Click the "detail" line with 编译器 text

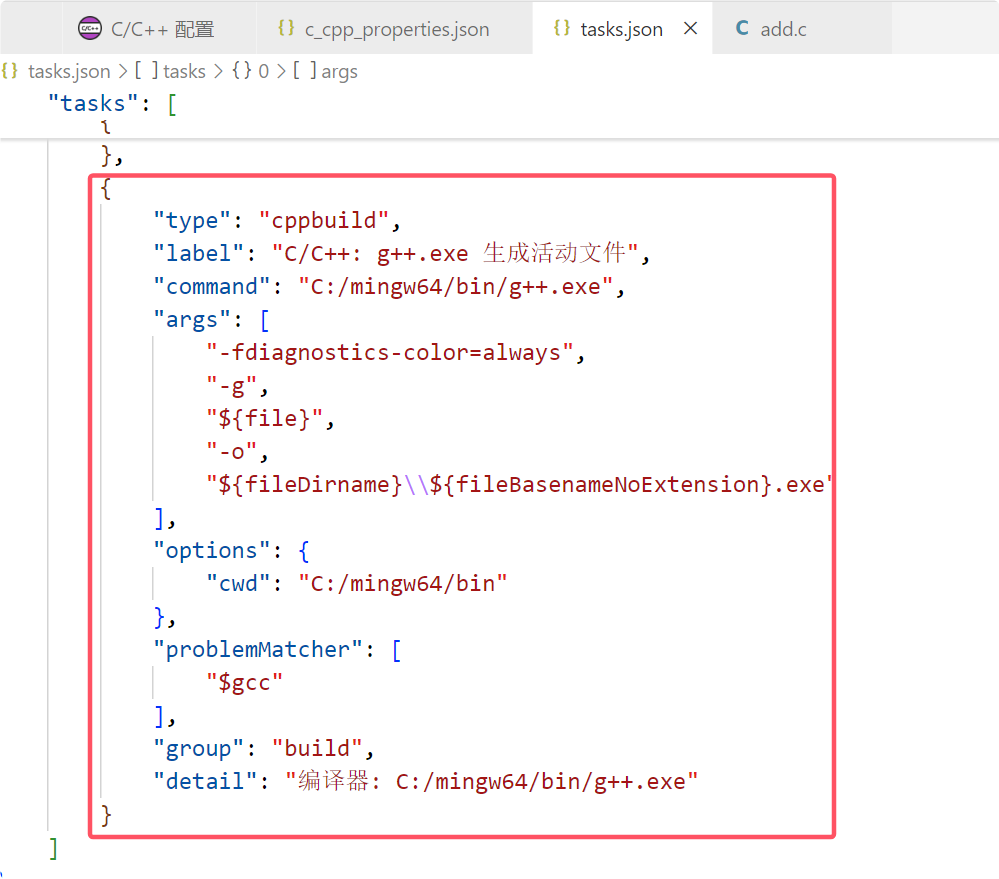(x=426, y=781)
